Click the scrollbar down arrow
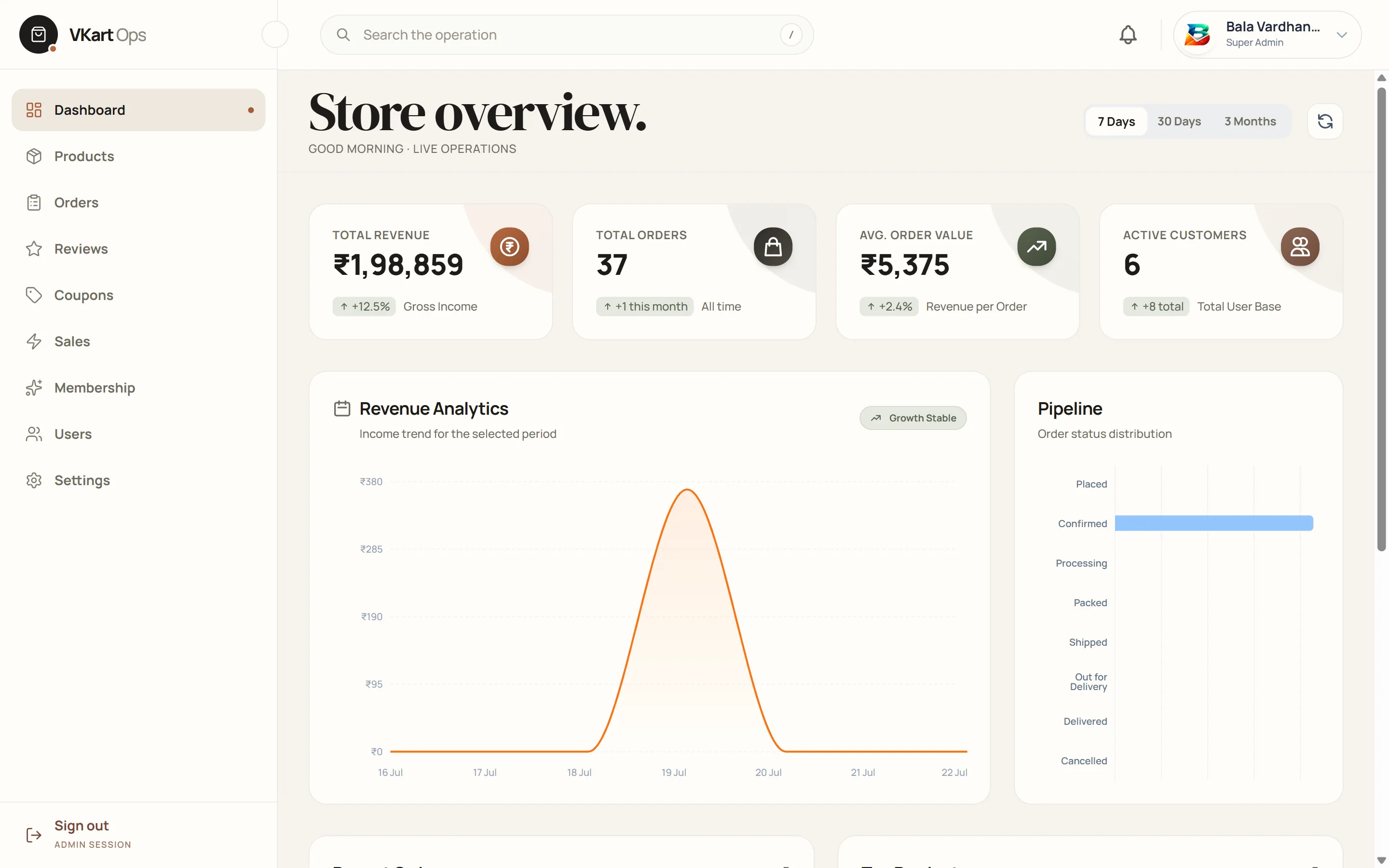The image size is (1389, 868). click(1382, 860)
